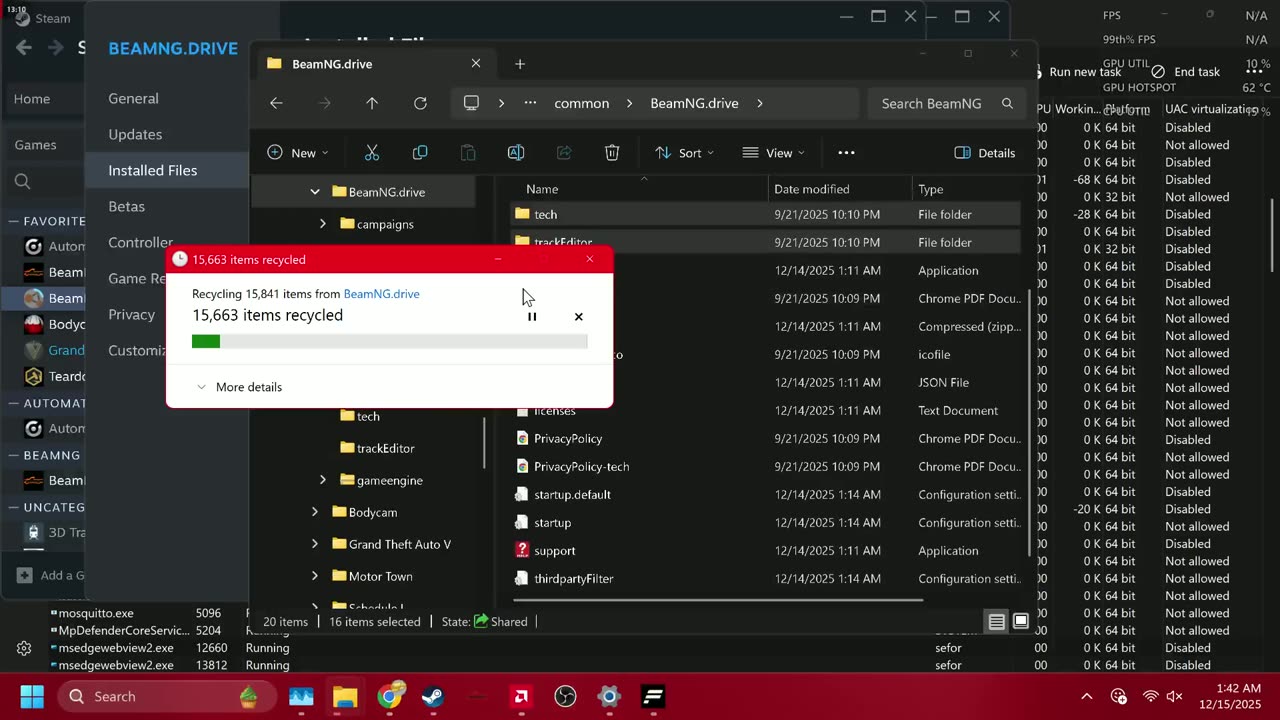Click the Copy icon in Explorer toolbar
The image size is (1280, 720).
pos(420,153)
